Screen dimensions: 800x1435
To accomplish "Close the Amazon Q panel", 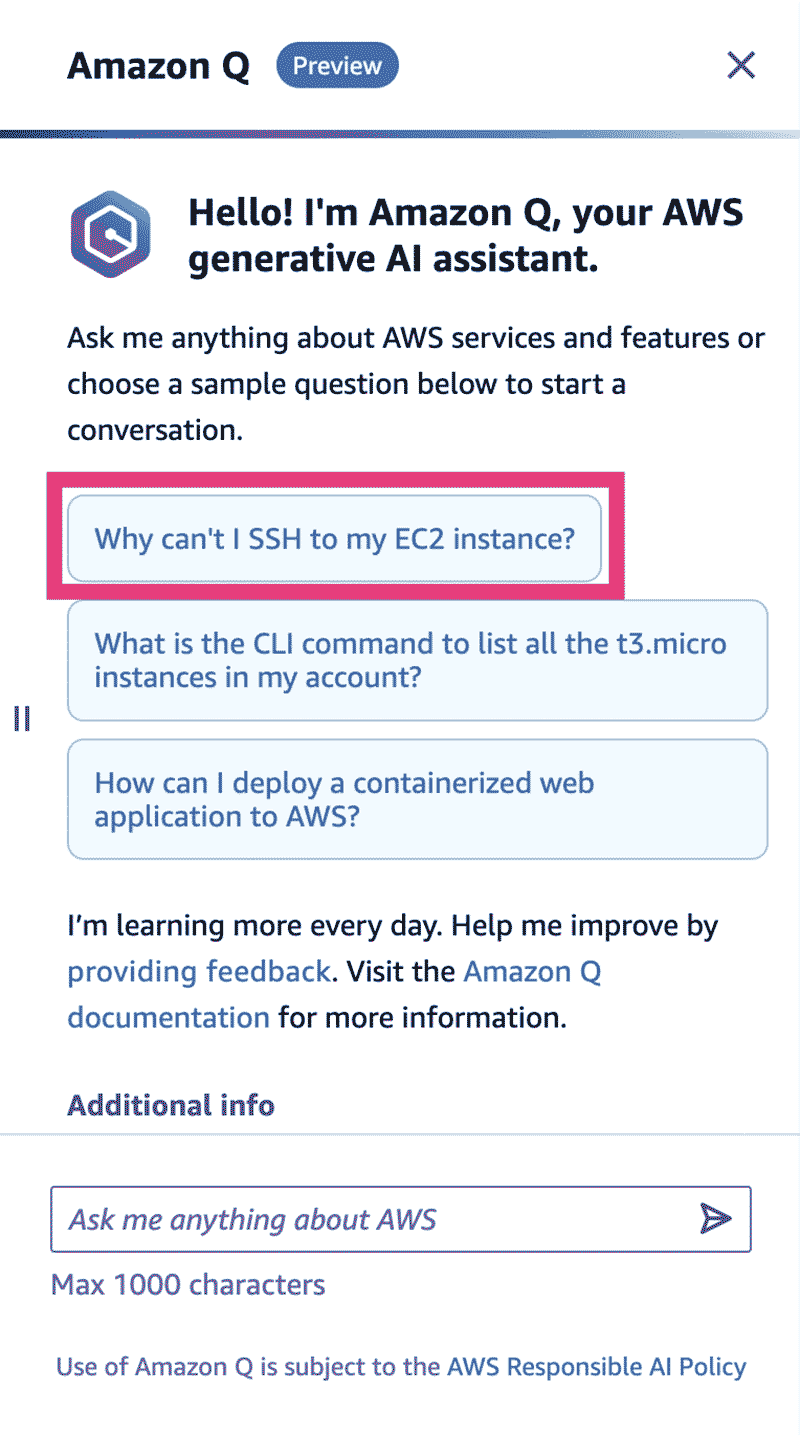I will (740, 66).
